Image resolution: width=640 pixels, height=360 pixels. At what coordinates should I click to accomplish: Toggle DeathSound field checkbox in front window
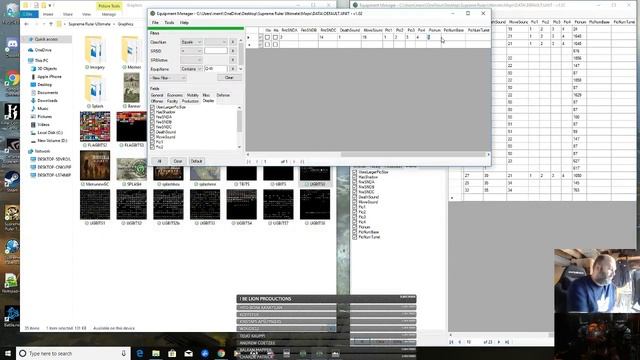click(x=152, y=132)
